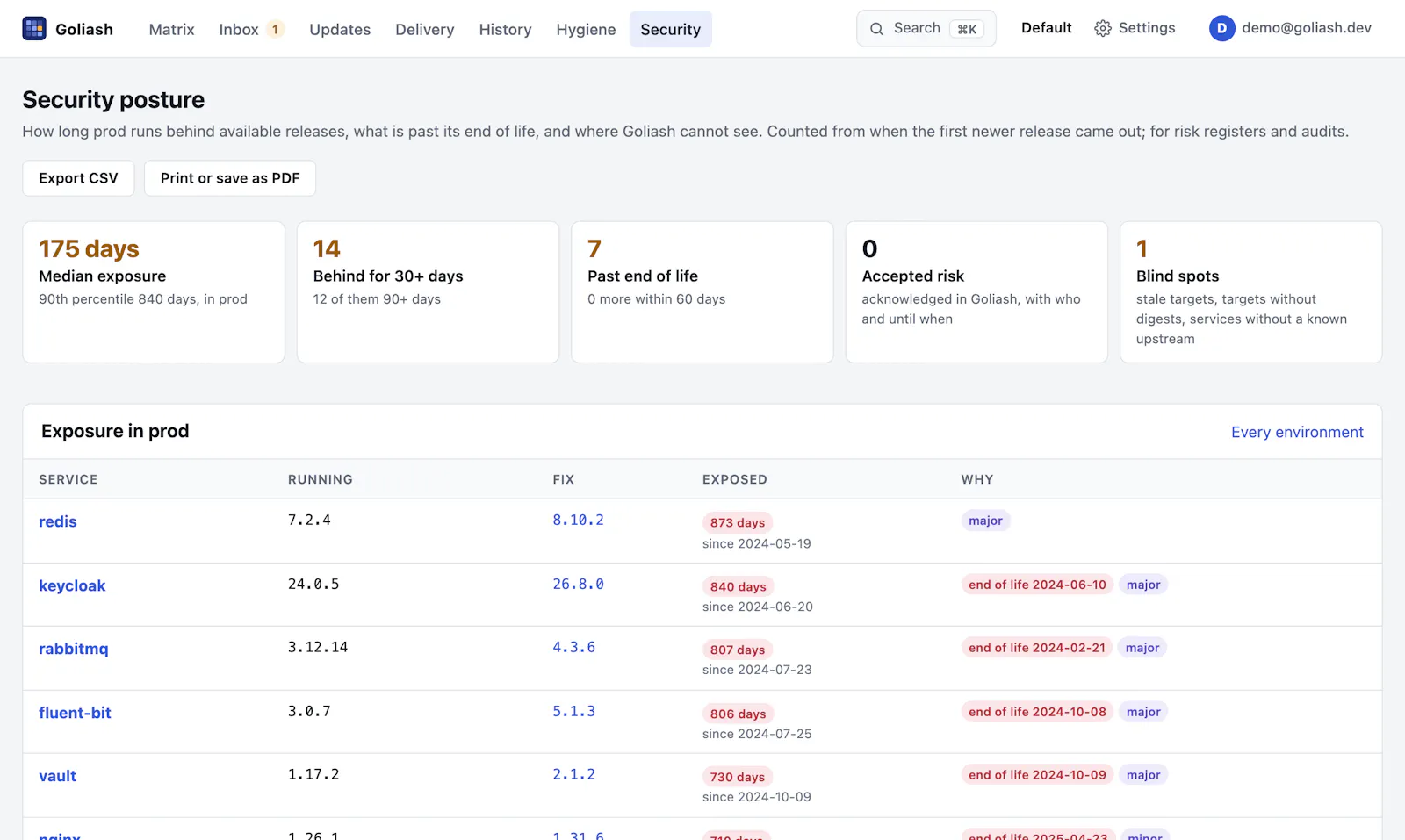Export the report as CSV

(78, 178)
